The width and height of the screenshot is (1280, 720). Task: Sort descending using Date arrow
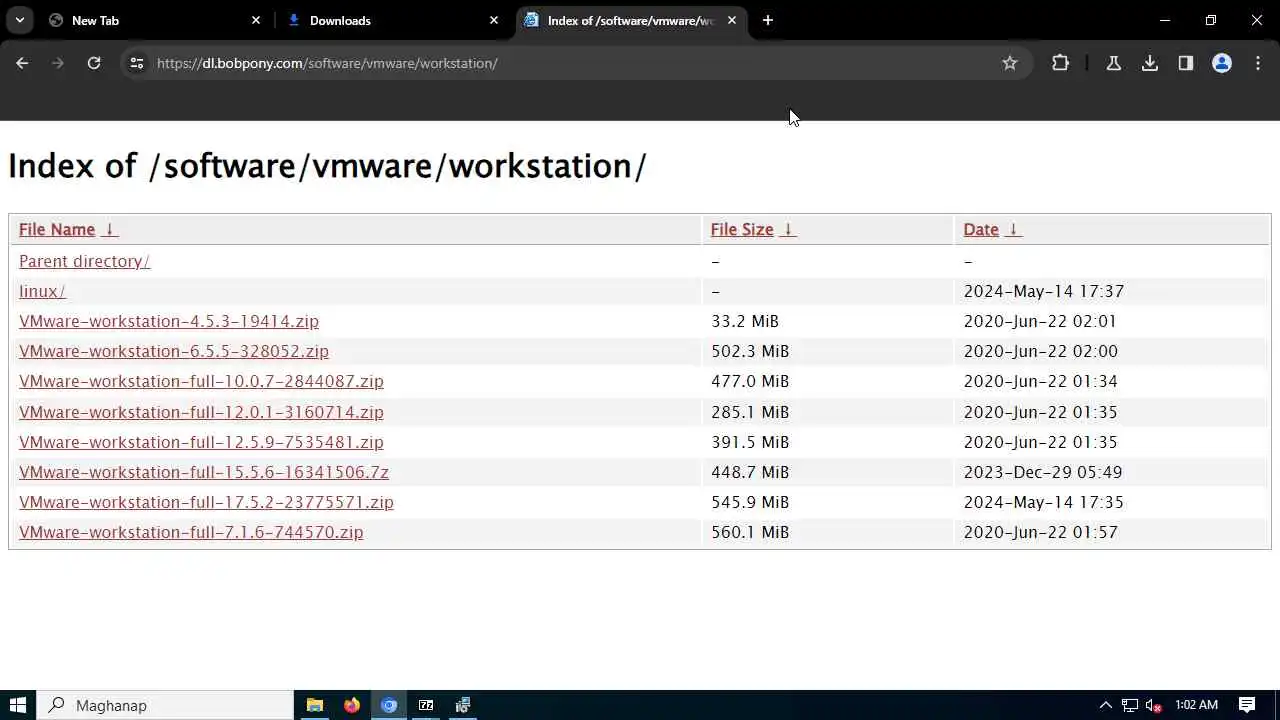1013,229
